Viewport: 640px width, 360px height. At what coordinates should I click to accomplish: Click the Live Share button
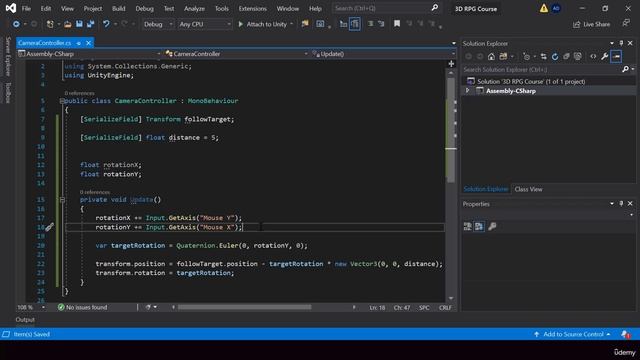[x=591, y=24]
